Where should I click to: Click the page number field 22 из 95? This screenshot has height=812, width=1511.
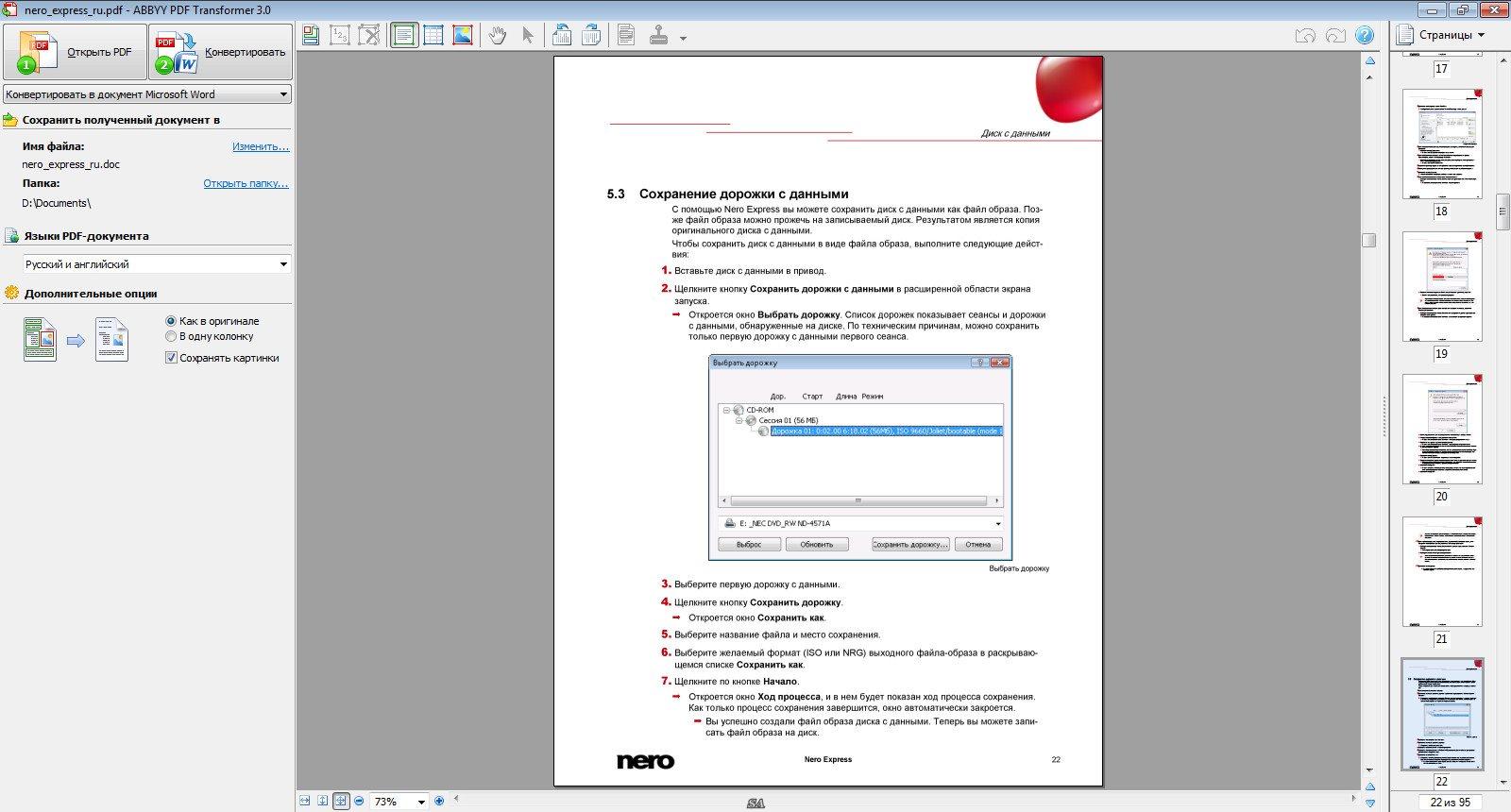(x=1450, y=803)
